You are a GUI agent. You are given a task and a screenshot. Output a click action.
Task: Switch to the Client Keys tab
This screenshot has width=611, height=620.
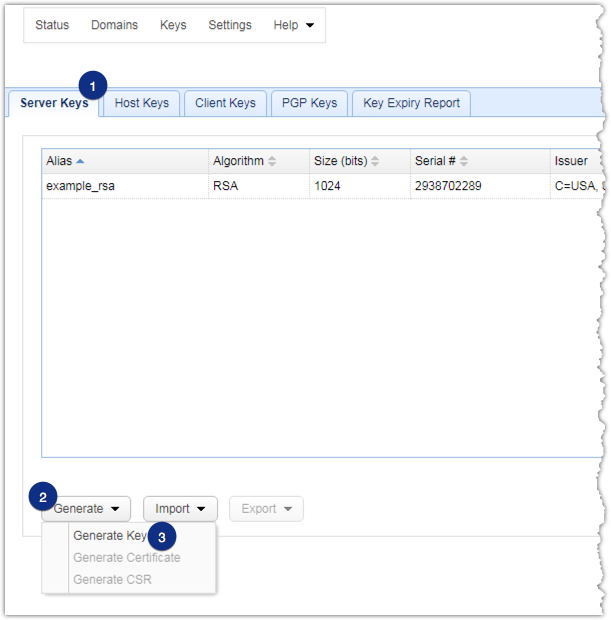click(225, 103)
